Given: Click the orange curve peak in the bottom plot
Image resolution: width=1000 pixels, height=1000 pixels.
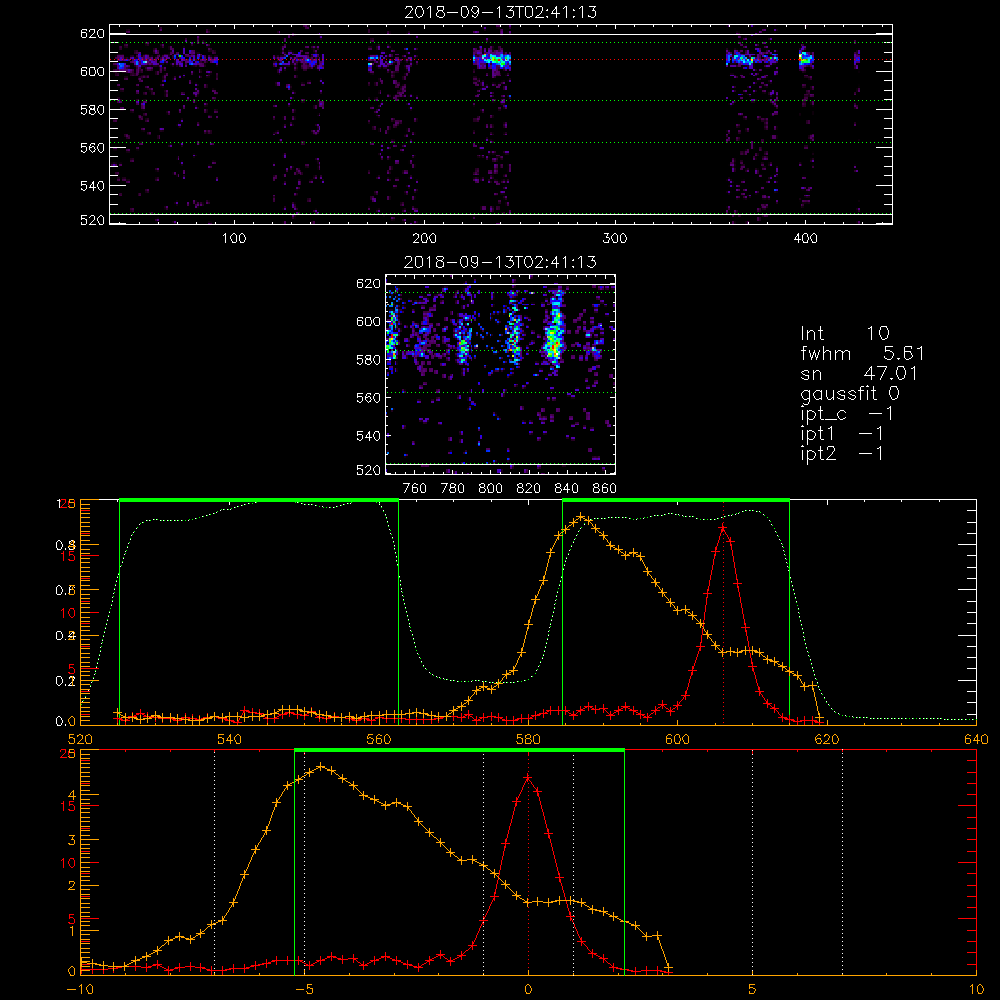Looking at the screenshot, I should 321,767.
